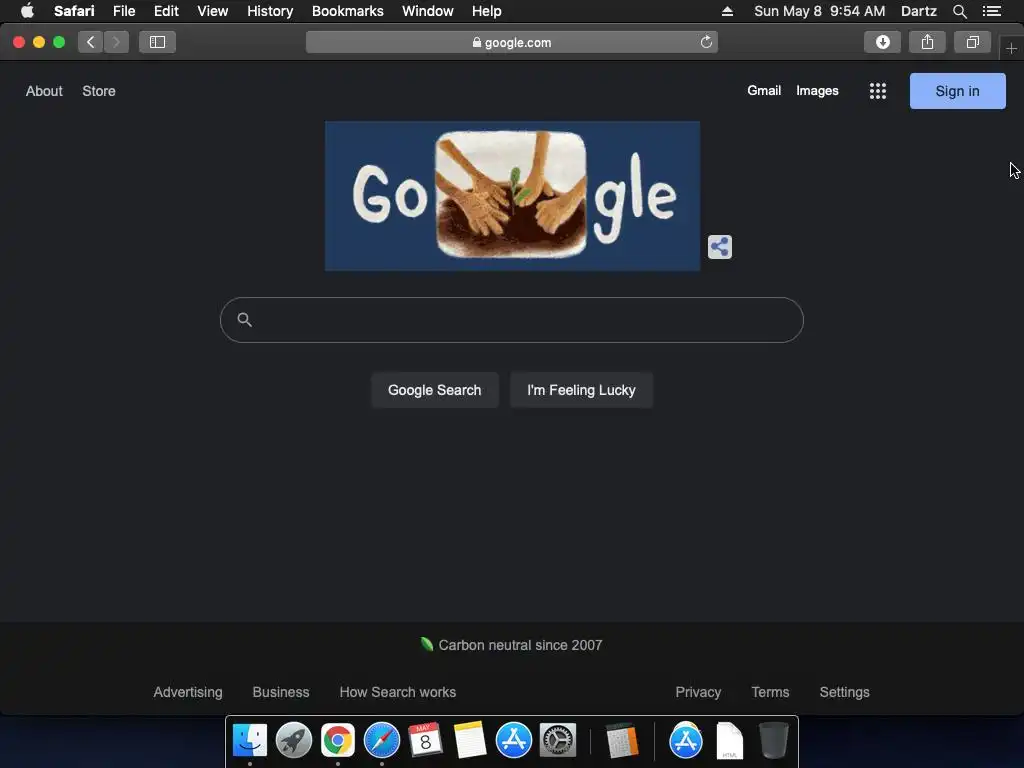Open the Privacy footer link
Viewport: 1024px width, 768px height.
click(x=698, y=692)
